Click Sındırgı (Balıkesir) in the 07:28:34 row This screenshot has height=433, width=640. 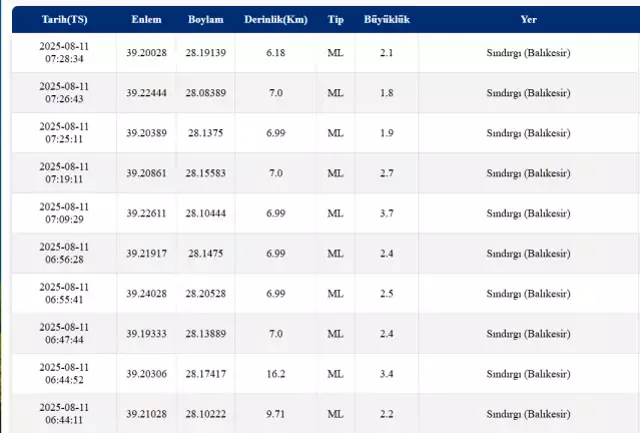(x=529, y=53)
